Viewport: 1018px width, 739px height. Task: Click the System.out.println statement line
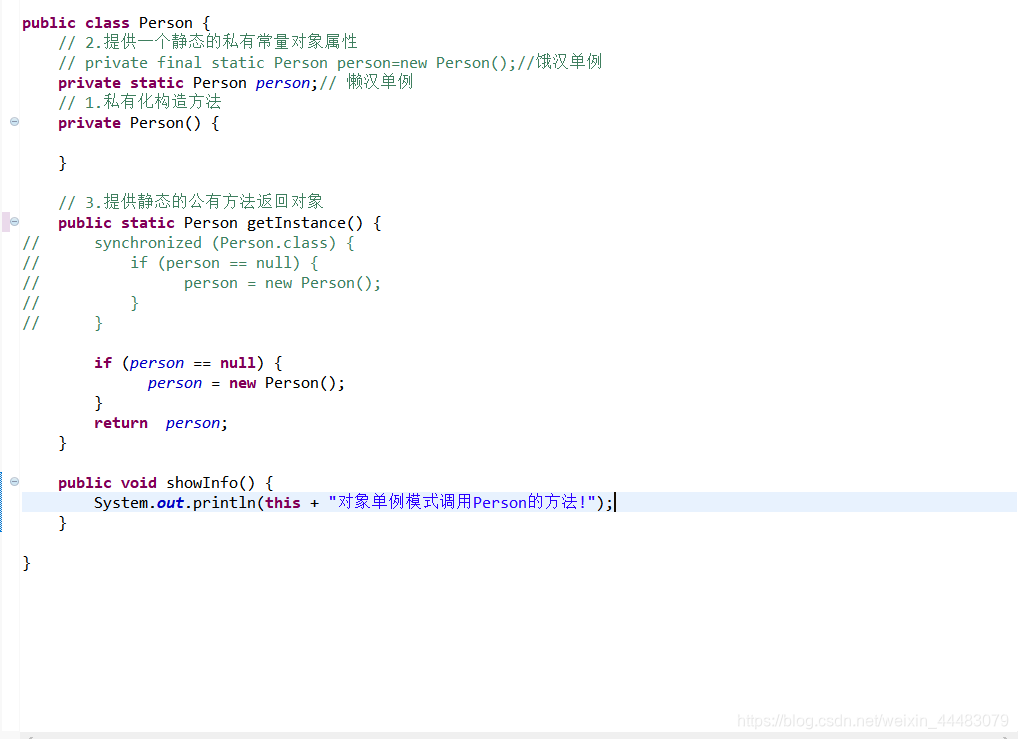tap(353, 503)
